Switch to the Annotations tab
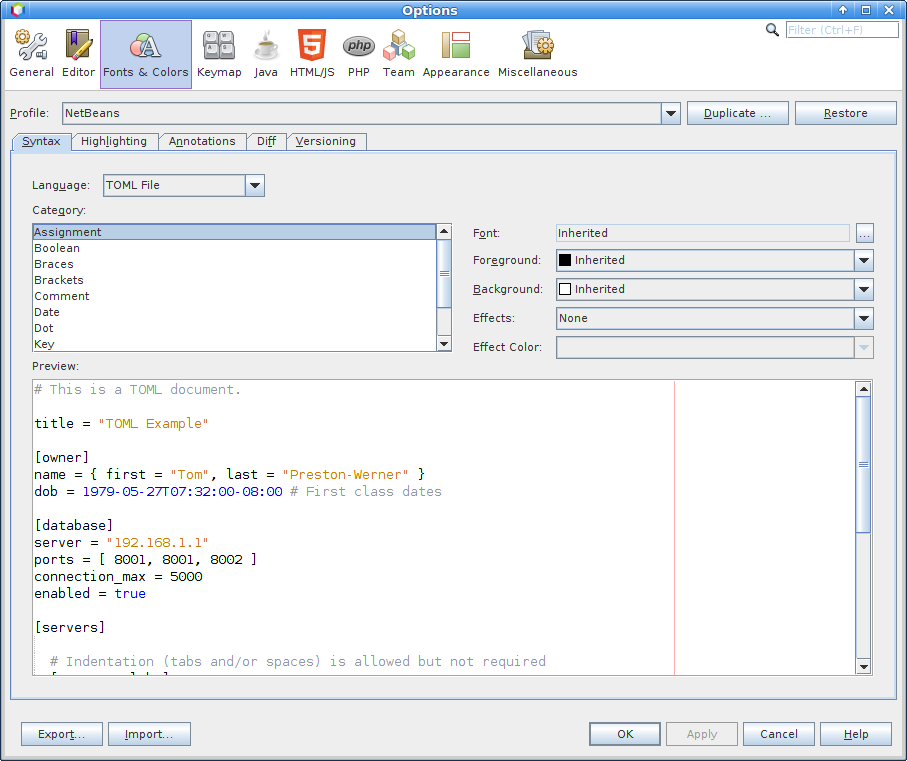 pos(202,142)
